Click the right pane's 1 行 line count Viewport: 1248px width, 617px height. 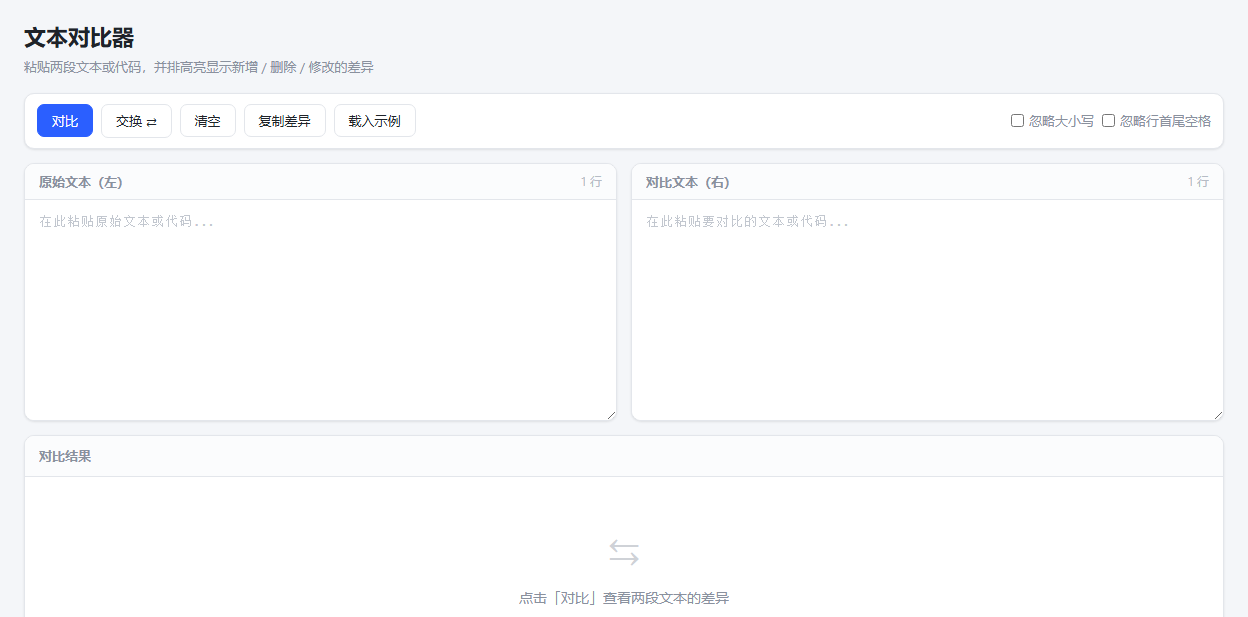coord(1198,182)
